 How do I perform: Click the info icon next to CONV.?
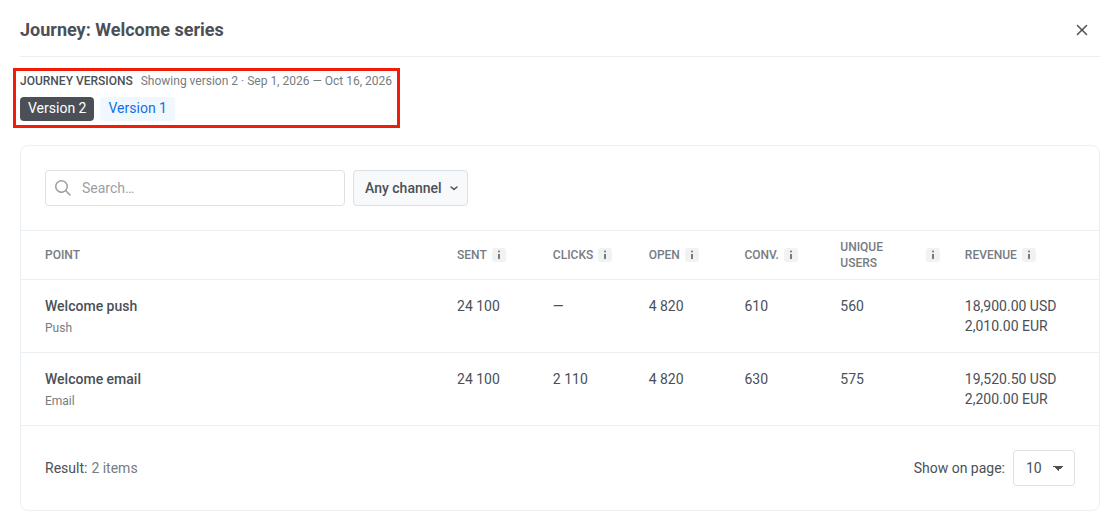click(791, 255)
